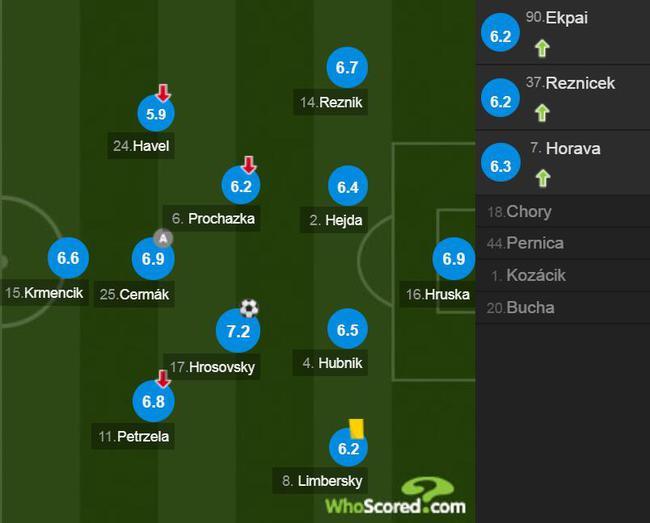
Task: Click Ekpai's green substituted-on arrow
Action: pos(542,48)
